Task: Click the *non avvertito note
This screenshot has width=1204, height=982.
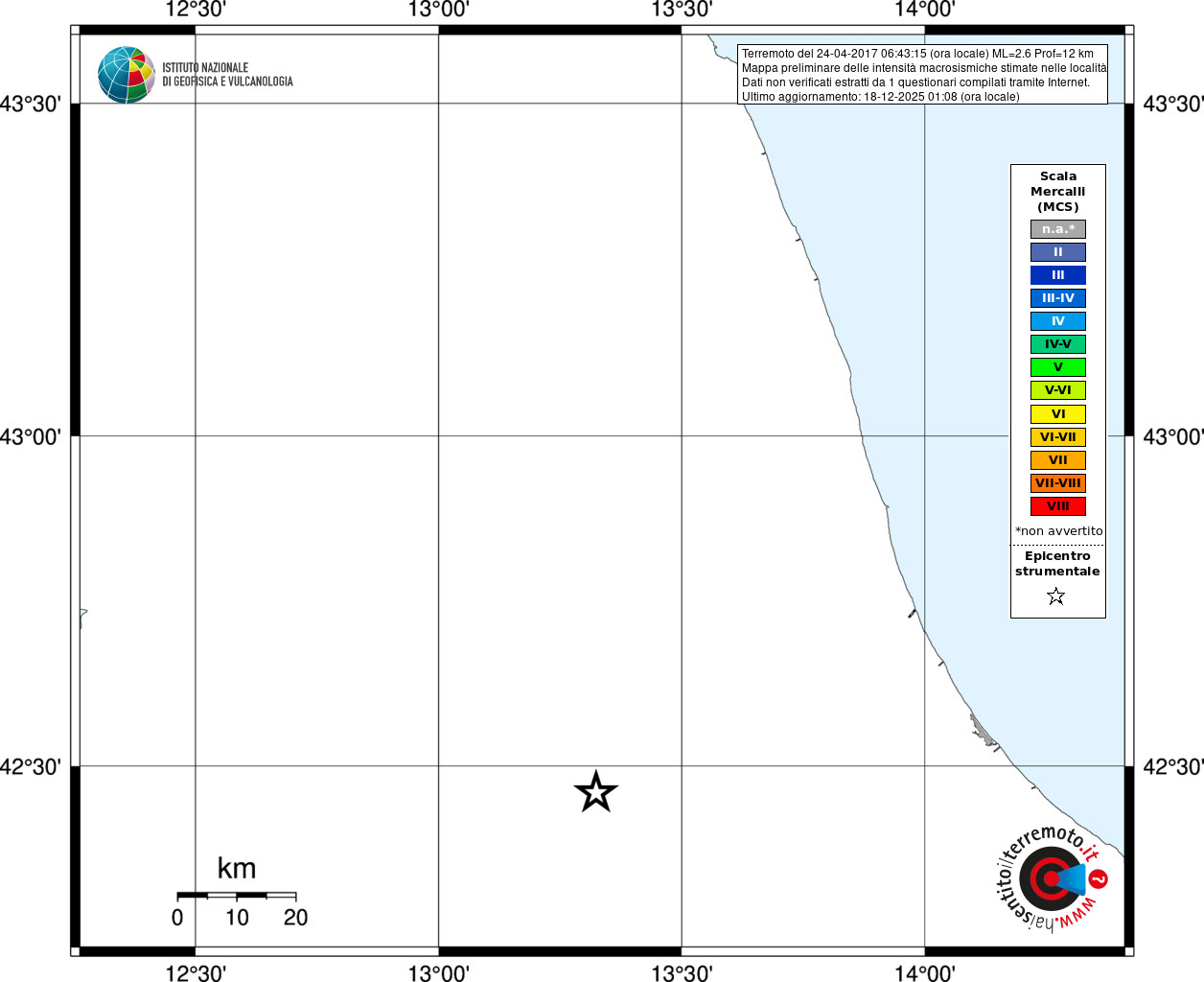Action: coord(1058,531)
